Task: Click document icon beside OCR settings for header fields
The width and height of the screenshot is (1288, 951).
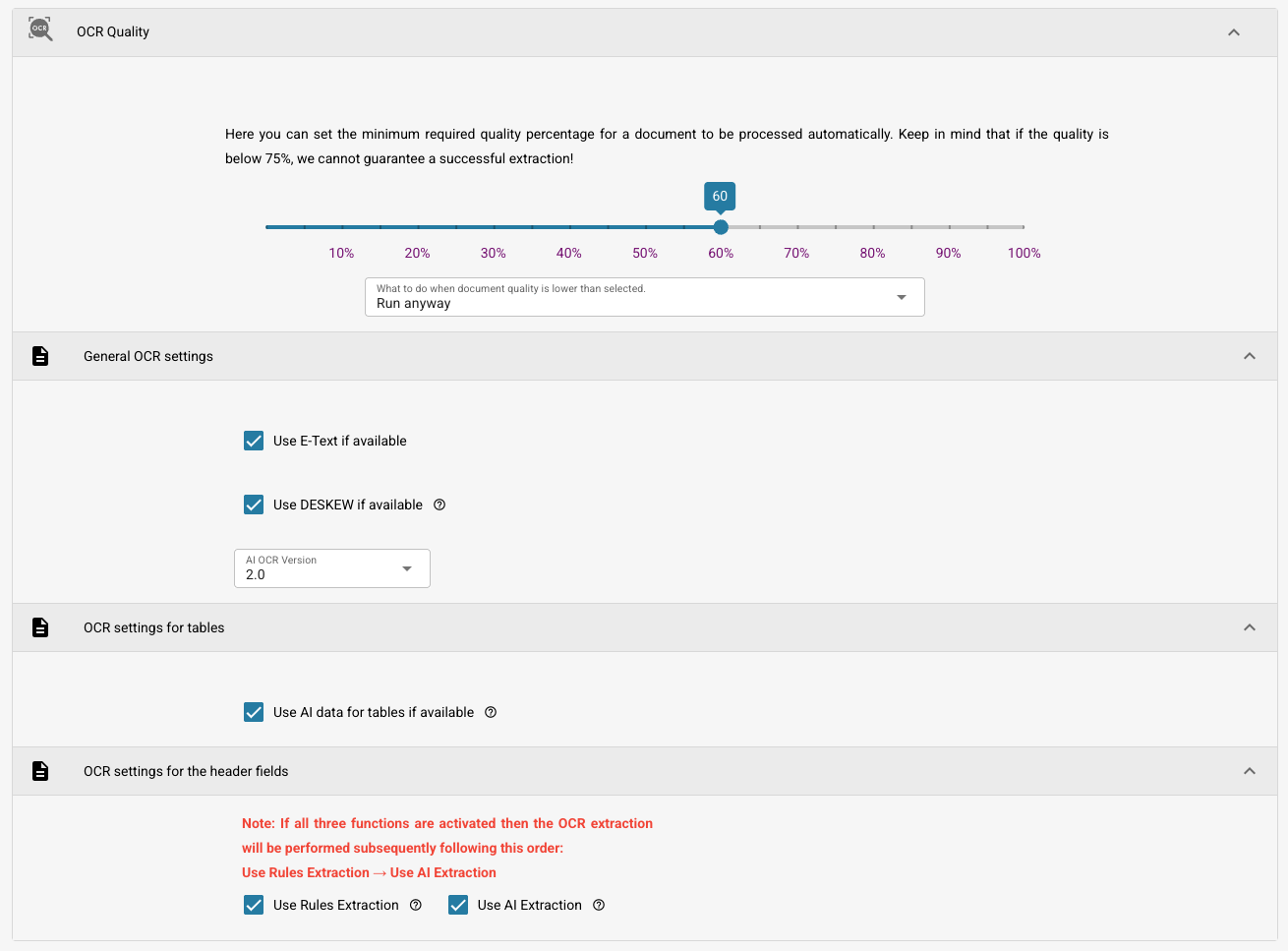Action: (x=40, y=771)
